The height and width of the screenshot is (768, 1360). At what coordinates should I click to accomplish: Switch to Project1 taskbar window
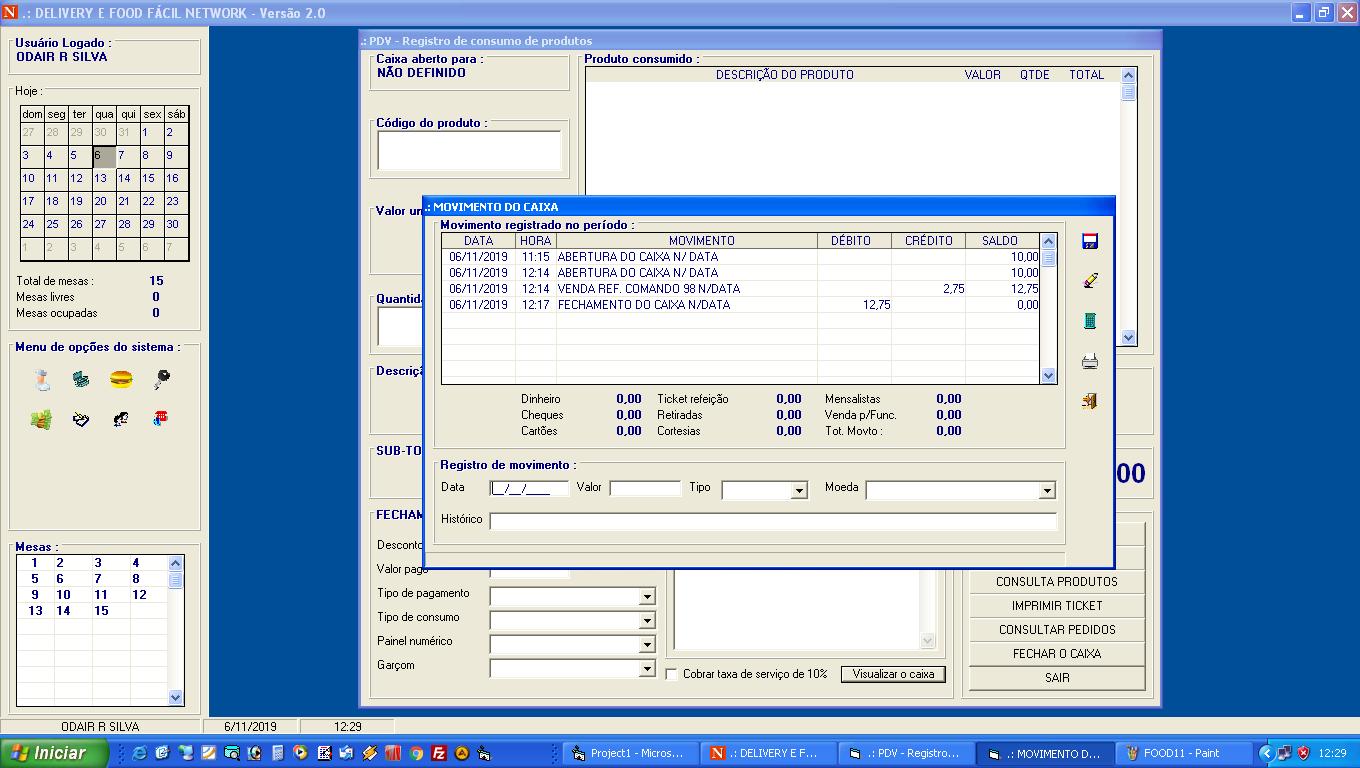[x=627, y=753]
